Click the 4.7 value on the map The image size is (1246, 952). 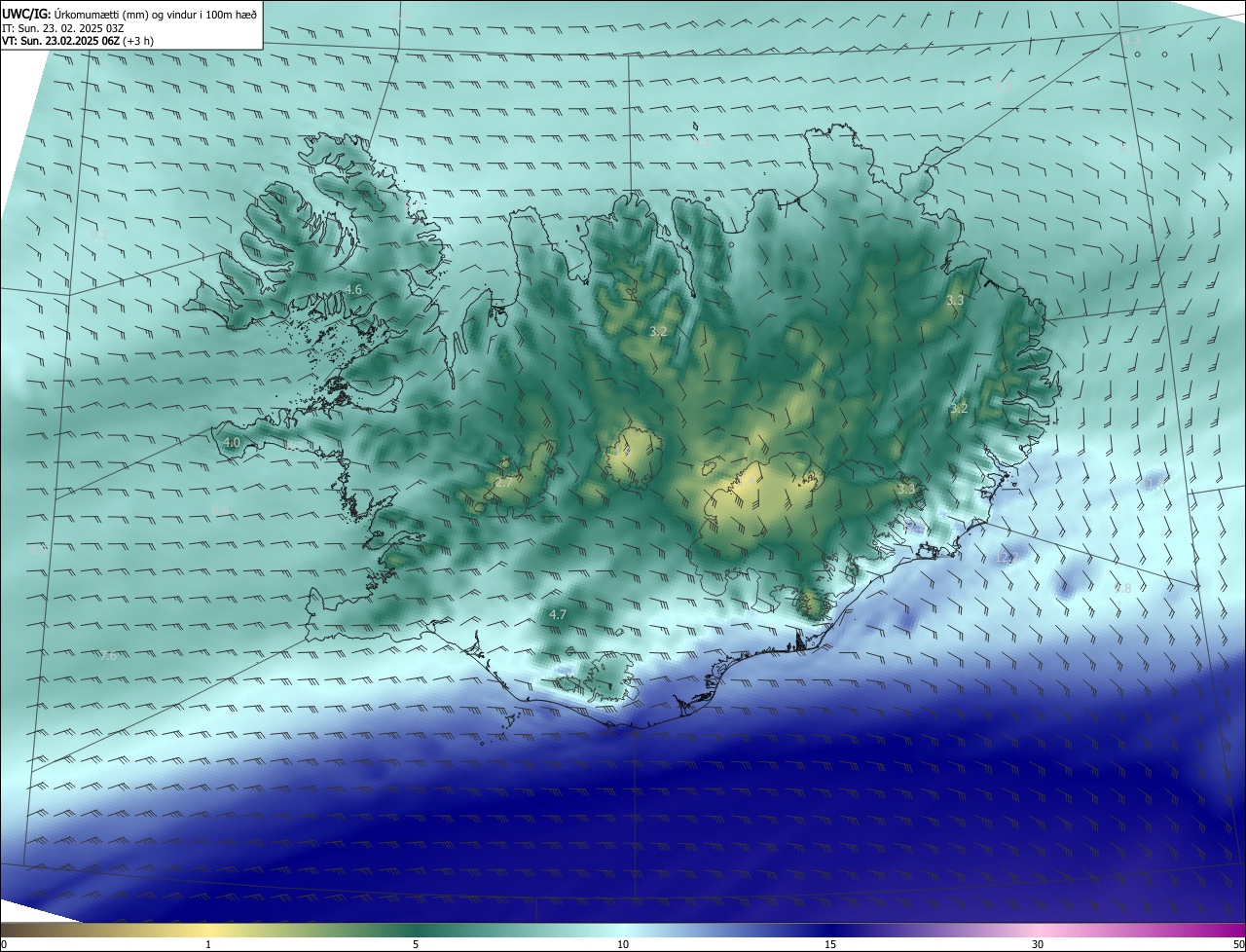(x=558, y=614)
